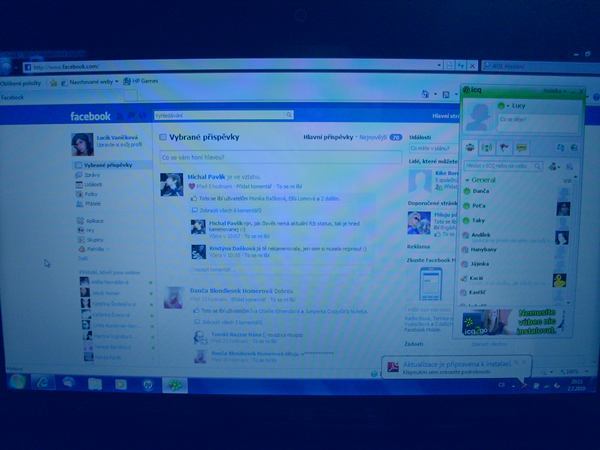600x450 pixels.
Task: Open ICQ add contact dropdown icon
Action: 554,166
